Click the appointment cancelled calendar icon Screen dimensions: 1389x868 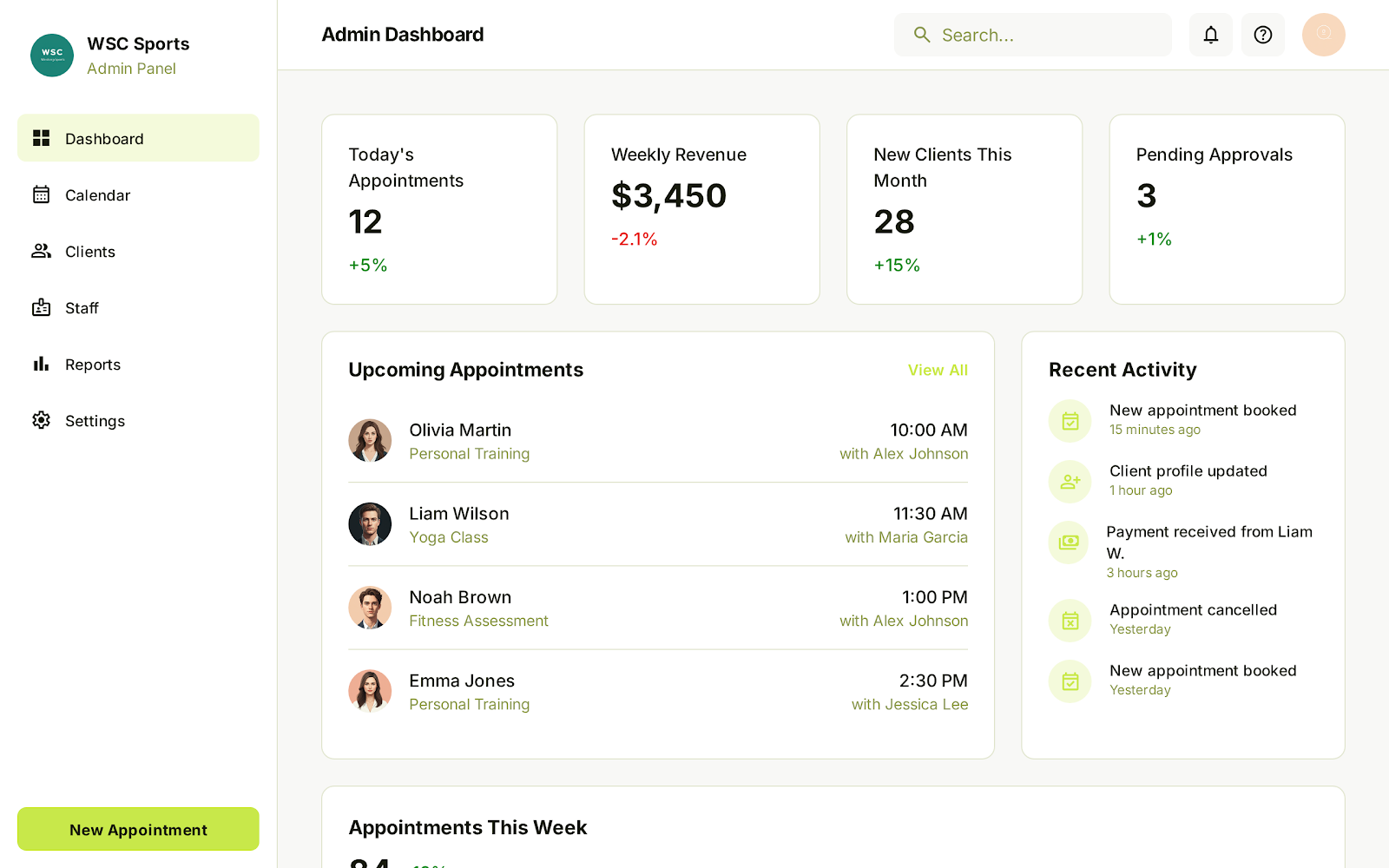click(x=1070, y=621)
